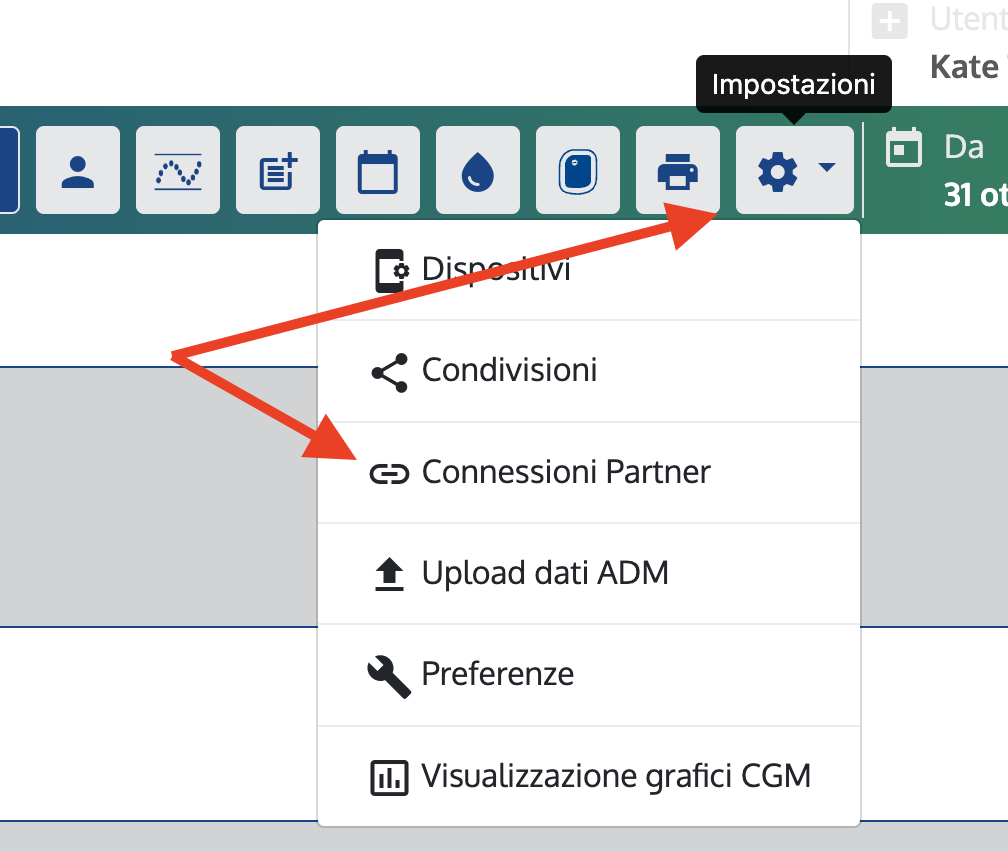Click the Impostazioni gear icon
Screen dimensions: 1008x852
(x=778, y=171)
